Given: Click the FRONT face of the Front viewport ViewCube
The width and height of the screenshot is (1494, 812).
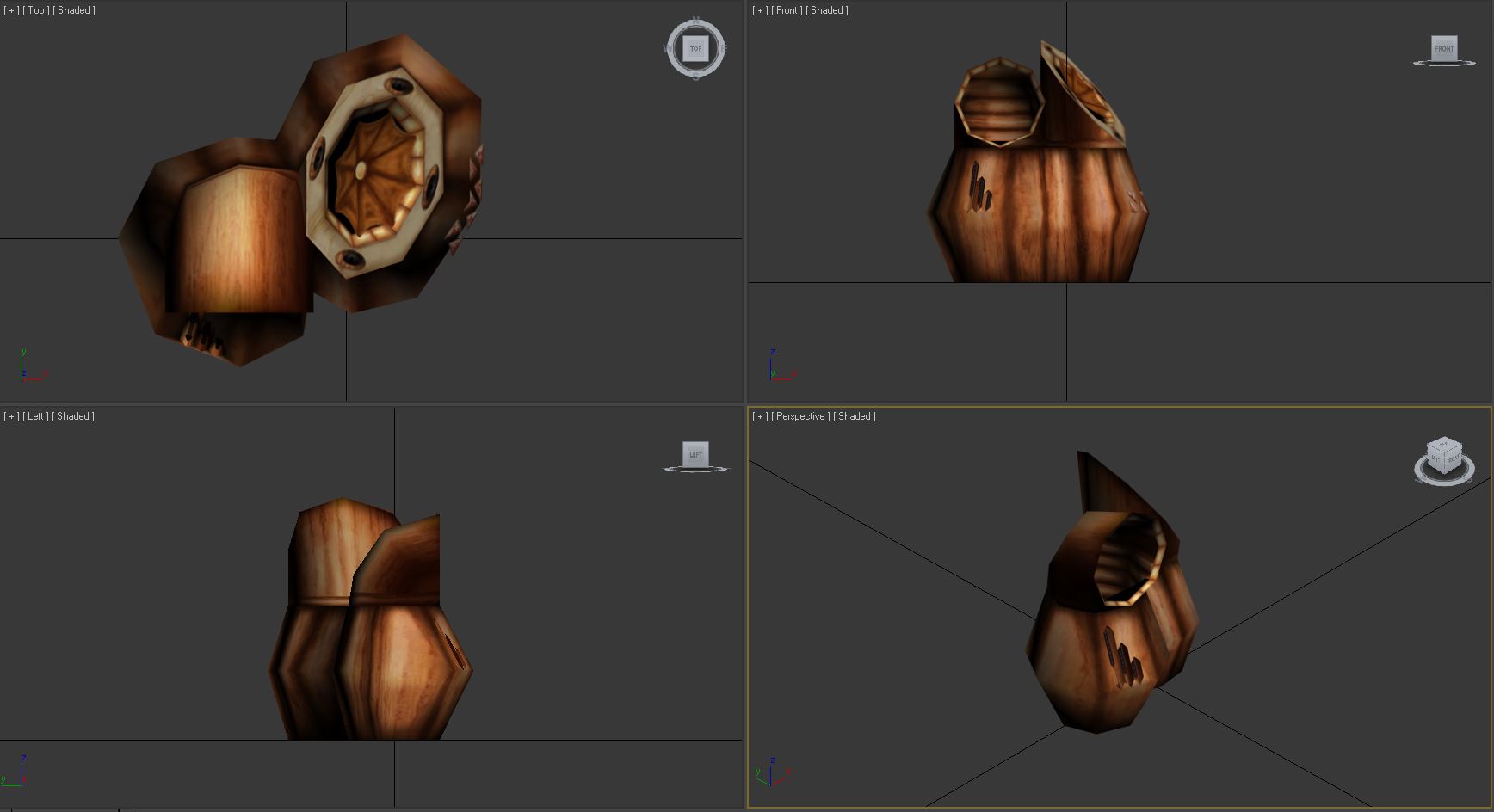Looking at the screenshot, I should click(1444, 48).
